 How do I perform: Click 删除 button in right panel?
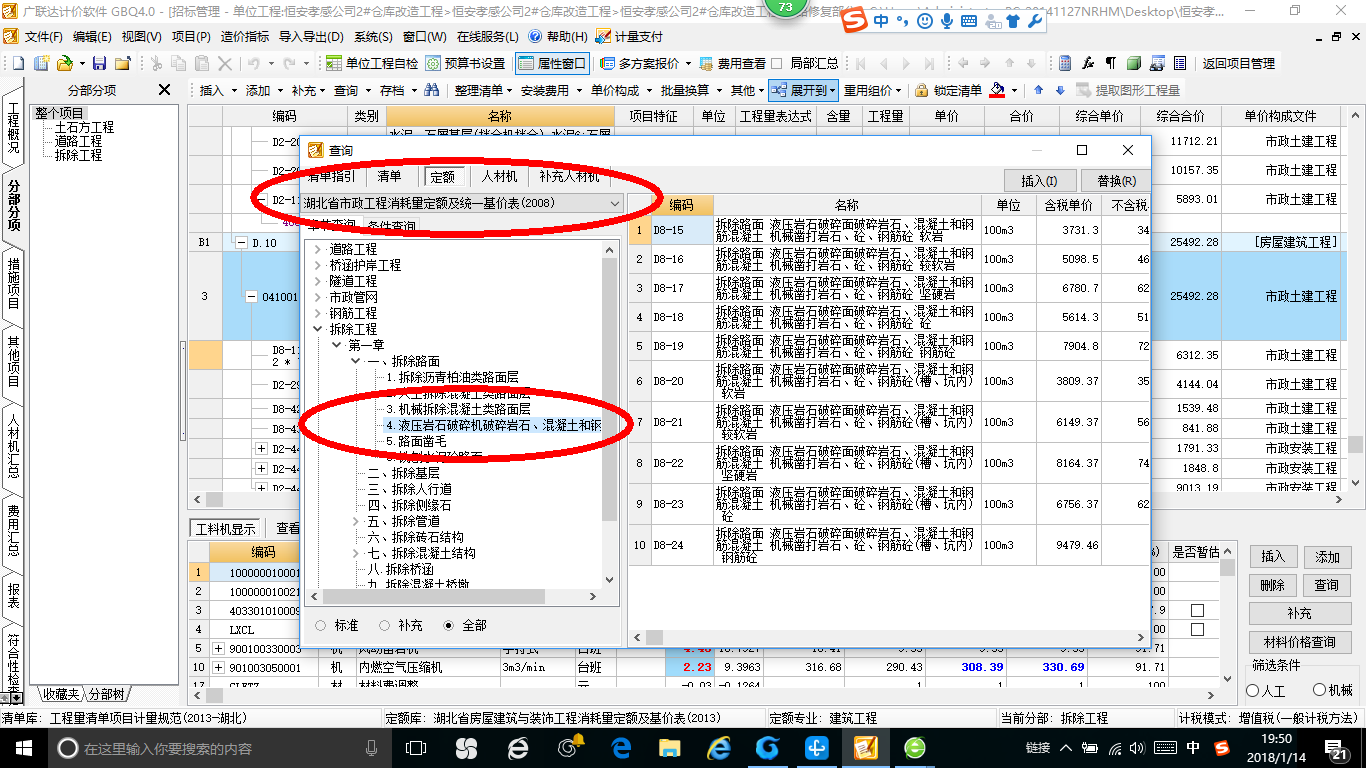tap(1273, 585)
